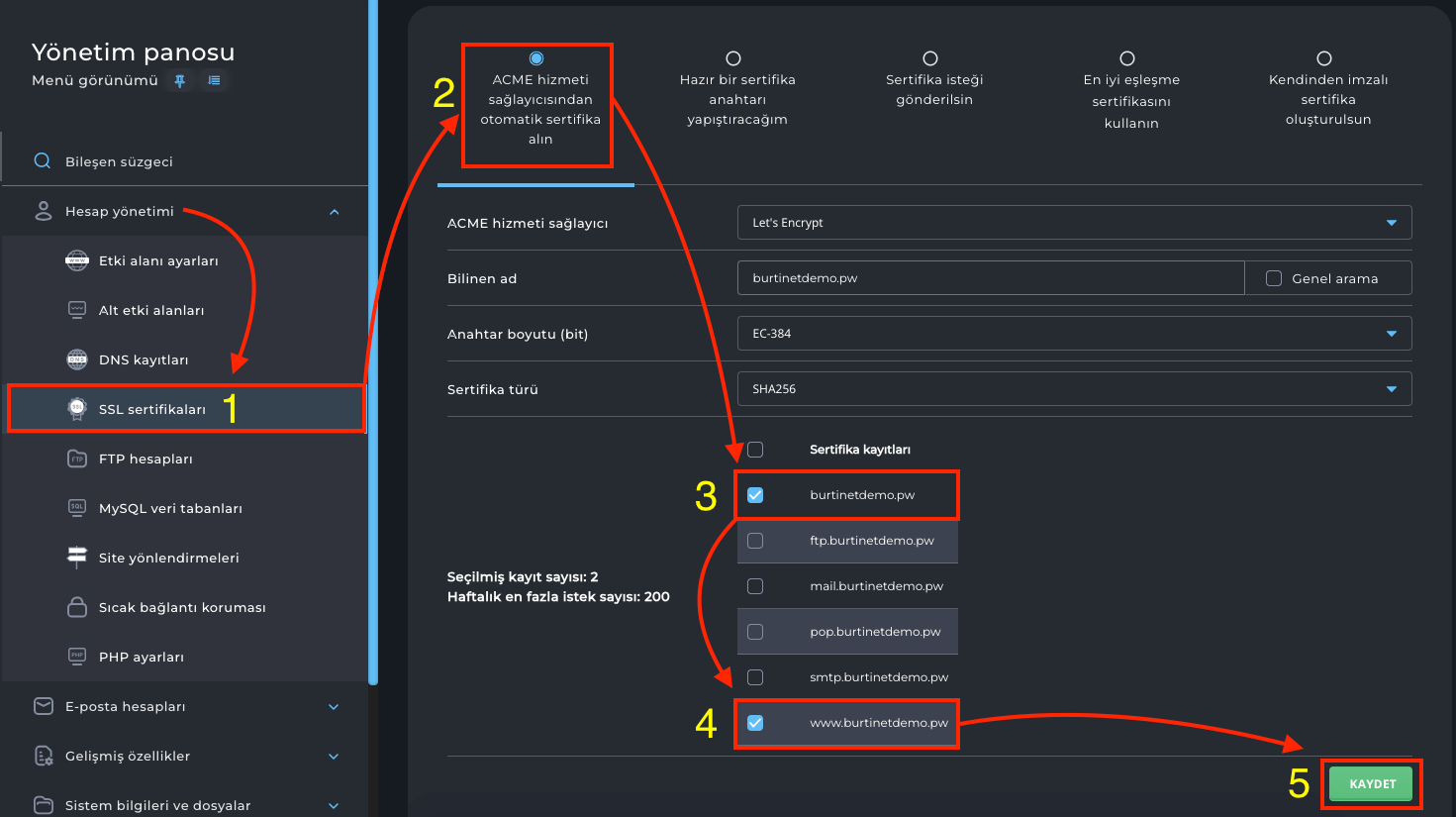Open the SSL sertifikaları menu item

[152, 409]
